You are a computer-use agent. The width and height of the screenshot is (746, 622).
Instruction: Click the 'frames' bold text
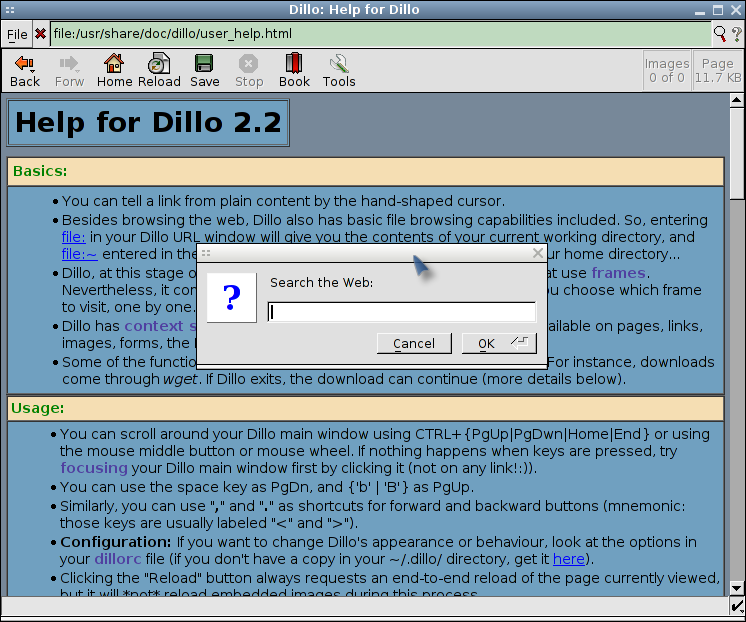(618, 273)
